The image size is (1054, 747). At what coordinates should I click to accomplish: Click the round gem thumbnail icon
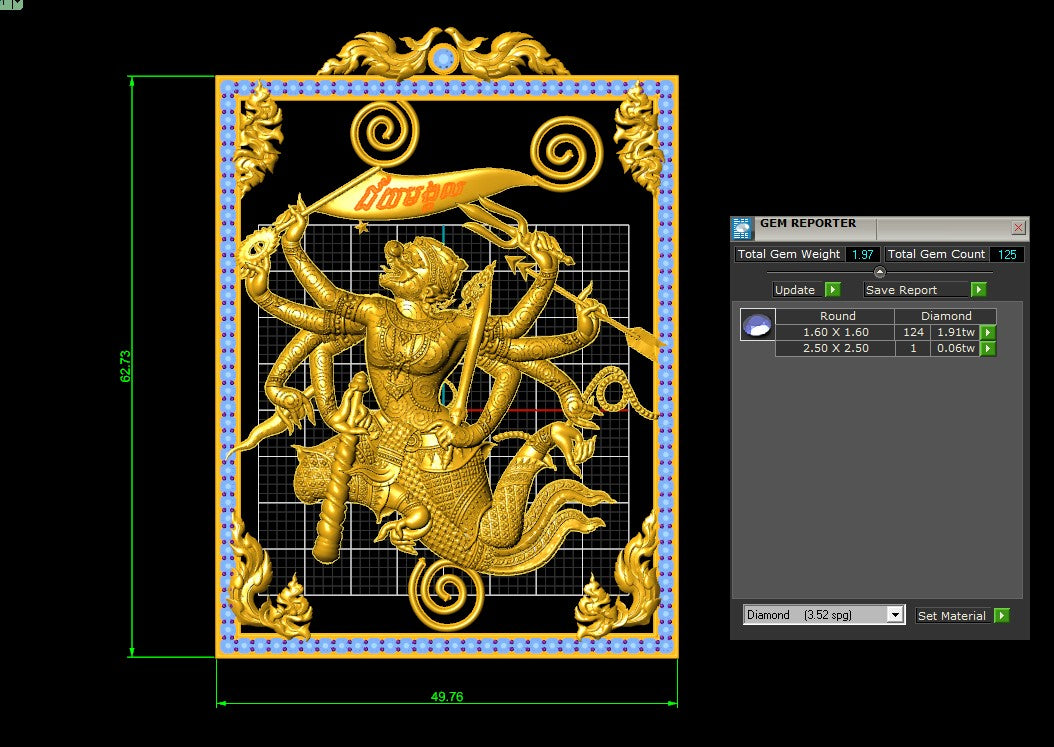pos(758,325)
